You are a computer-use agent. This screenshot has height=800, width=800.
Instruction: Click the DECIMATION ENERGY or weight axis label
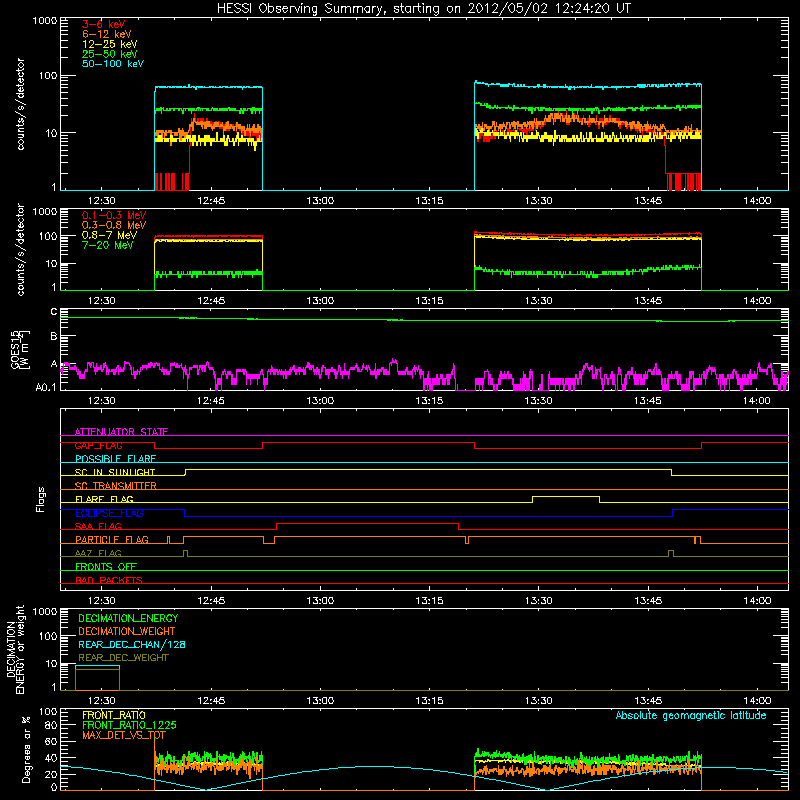point(15,649)
